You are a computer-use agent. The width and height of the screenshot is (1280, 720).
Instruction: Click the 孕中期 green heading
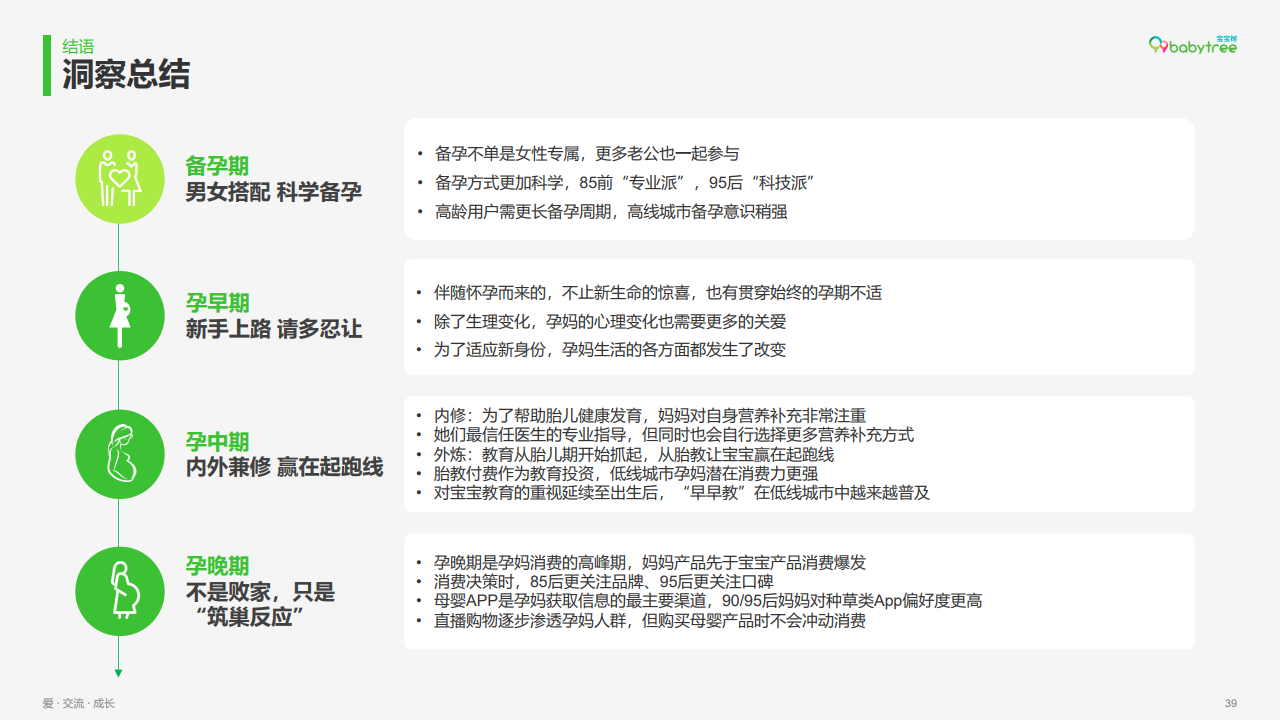[x=217, y=441]
